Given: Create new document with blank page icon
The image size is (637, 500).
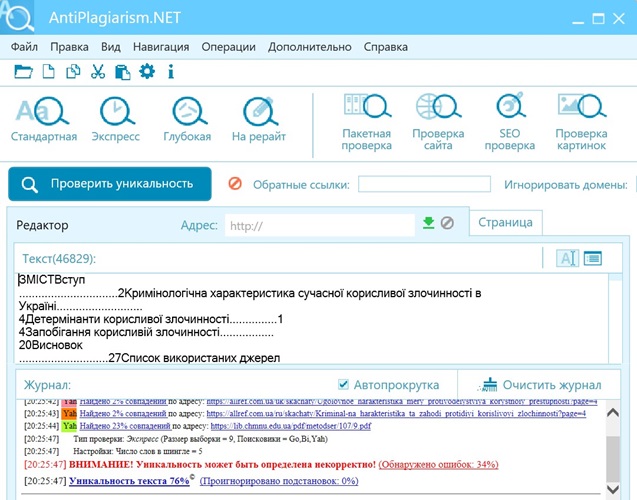Looking at the screenshot, I should (49, 72).
